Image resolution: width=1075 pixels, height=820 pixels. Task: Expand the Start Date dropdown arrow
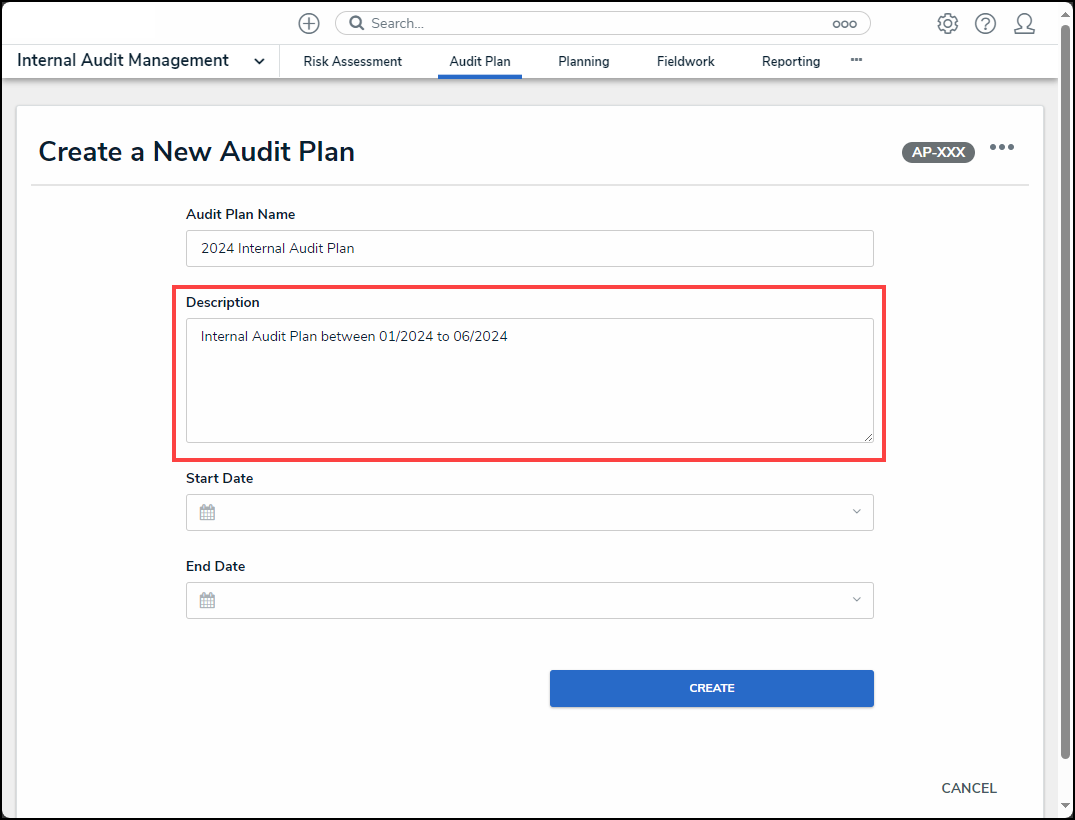856,513
